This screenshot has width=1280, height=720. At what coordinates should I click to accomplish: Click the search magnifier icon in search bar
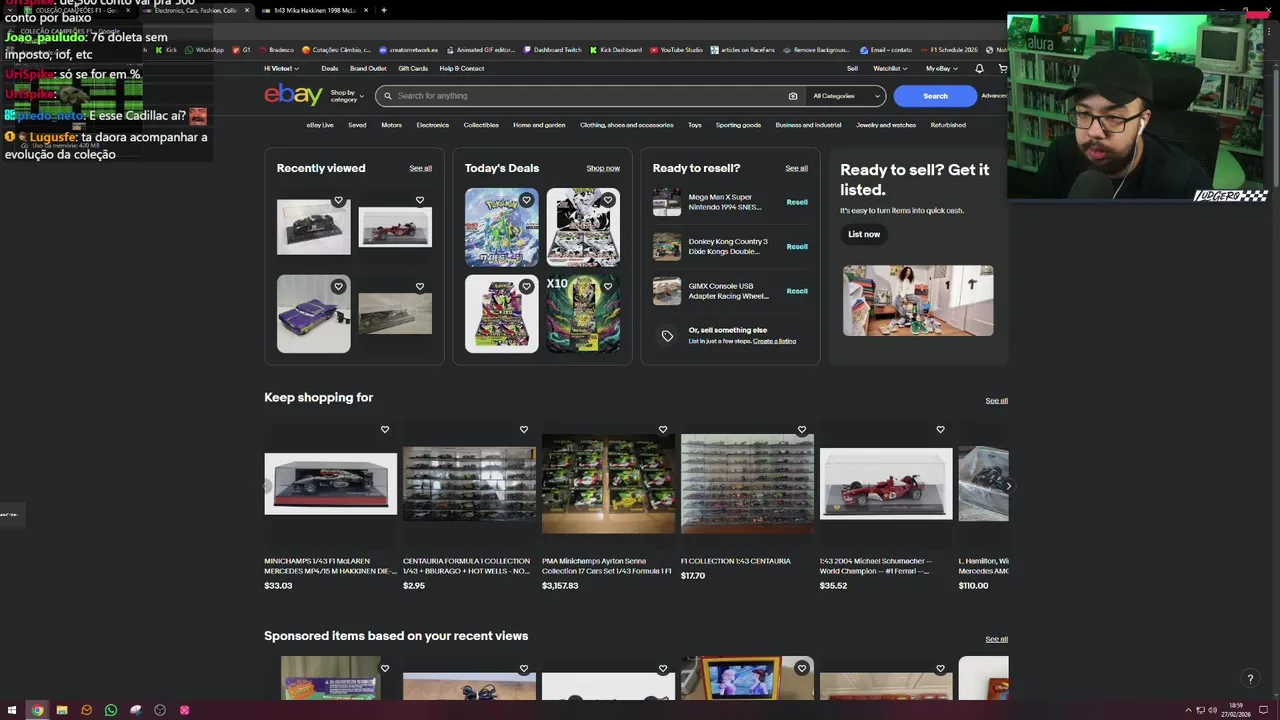coord(387,96)
